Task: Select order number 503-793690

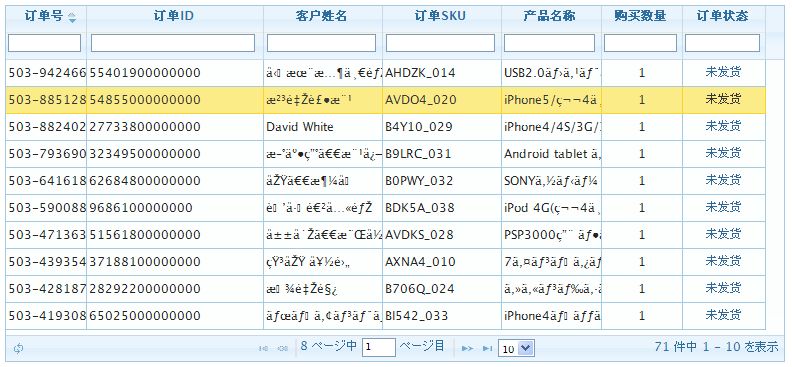Action: coord(47,154)
